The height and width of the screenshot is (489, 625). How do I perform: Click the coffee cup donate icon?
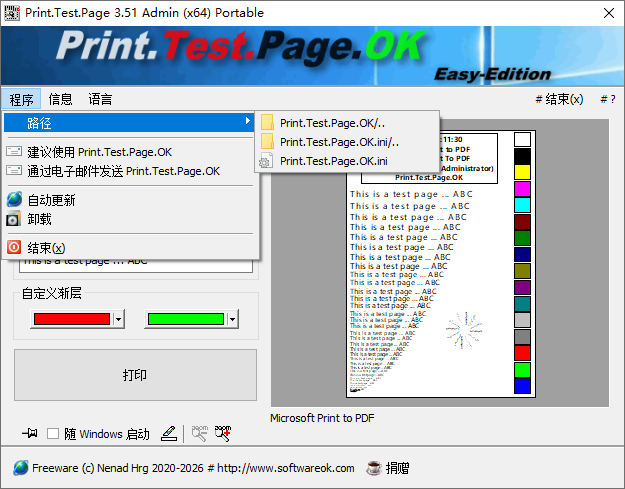click(x=374, y=468)
